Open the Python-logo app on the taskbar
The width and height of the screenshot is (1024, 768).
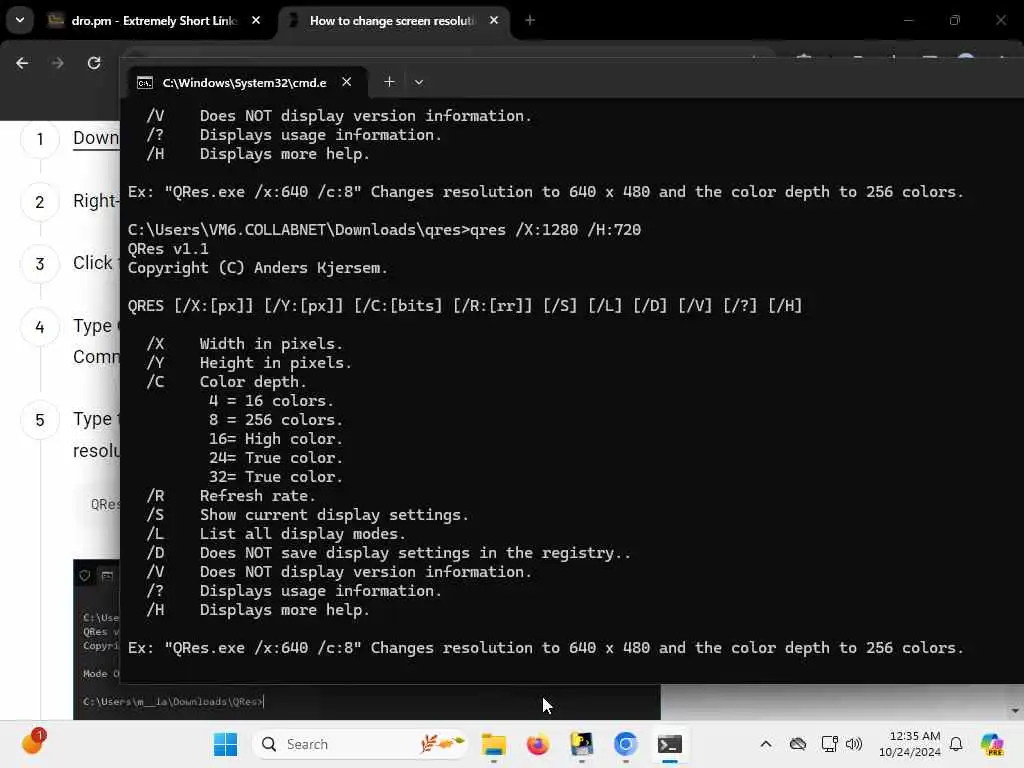pos(581,744)
